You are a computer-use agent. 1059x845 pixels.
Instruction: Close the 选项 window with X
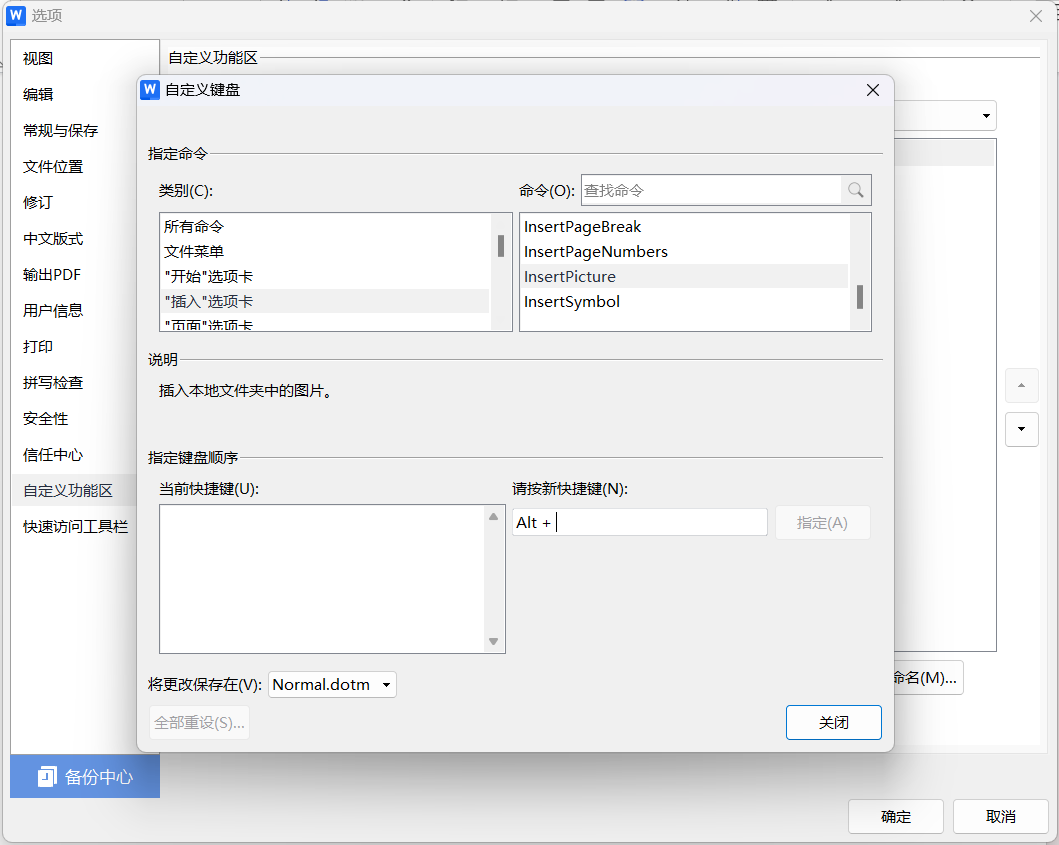(1035, 16)
